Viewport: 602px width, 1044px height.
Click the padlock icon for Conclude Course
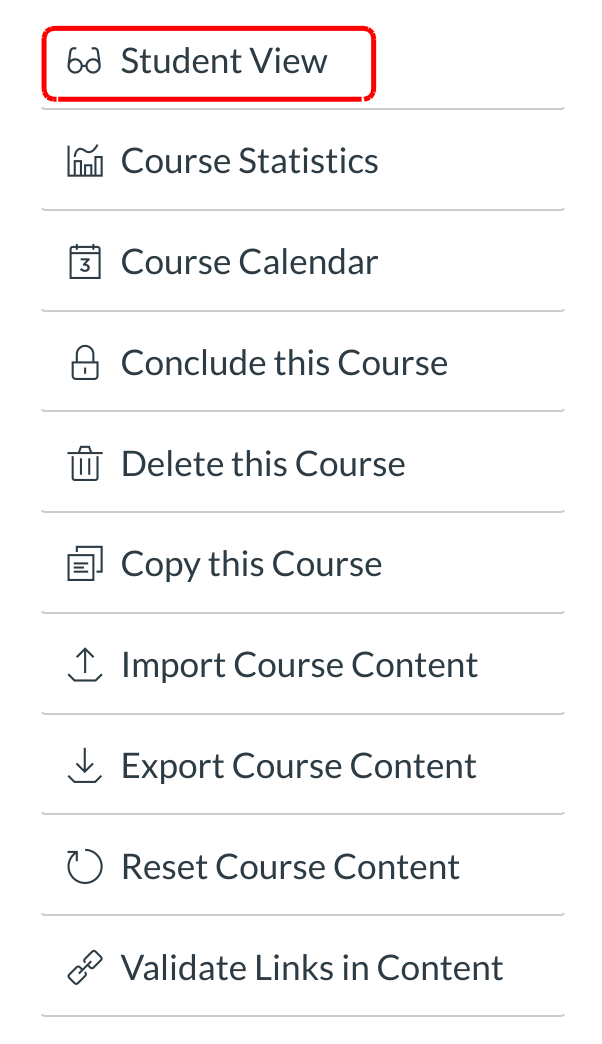84,363
